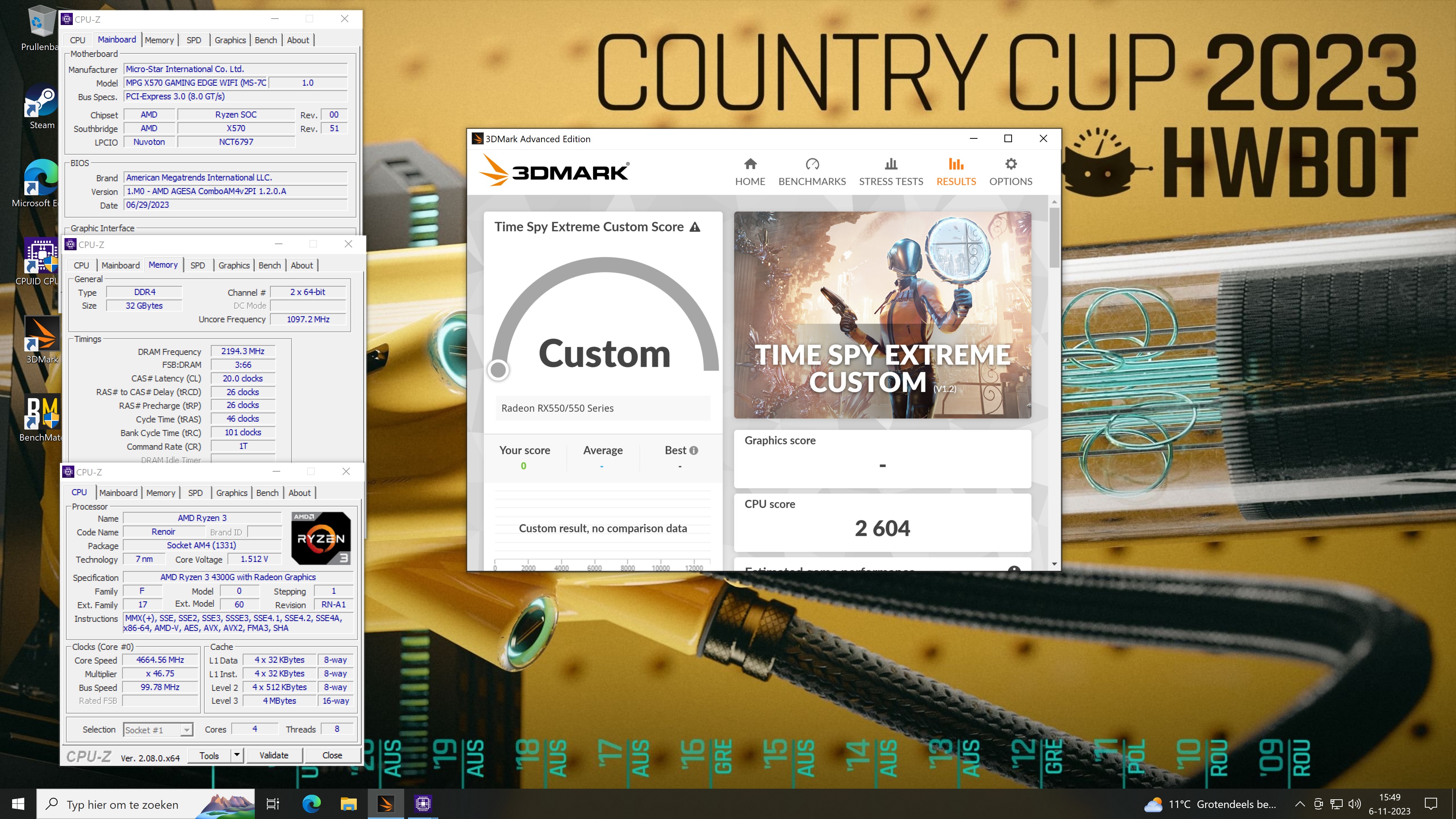Click the 3DMark logo in the header
The image size is (1456, 819).
[x=554, y=171]
